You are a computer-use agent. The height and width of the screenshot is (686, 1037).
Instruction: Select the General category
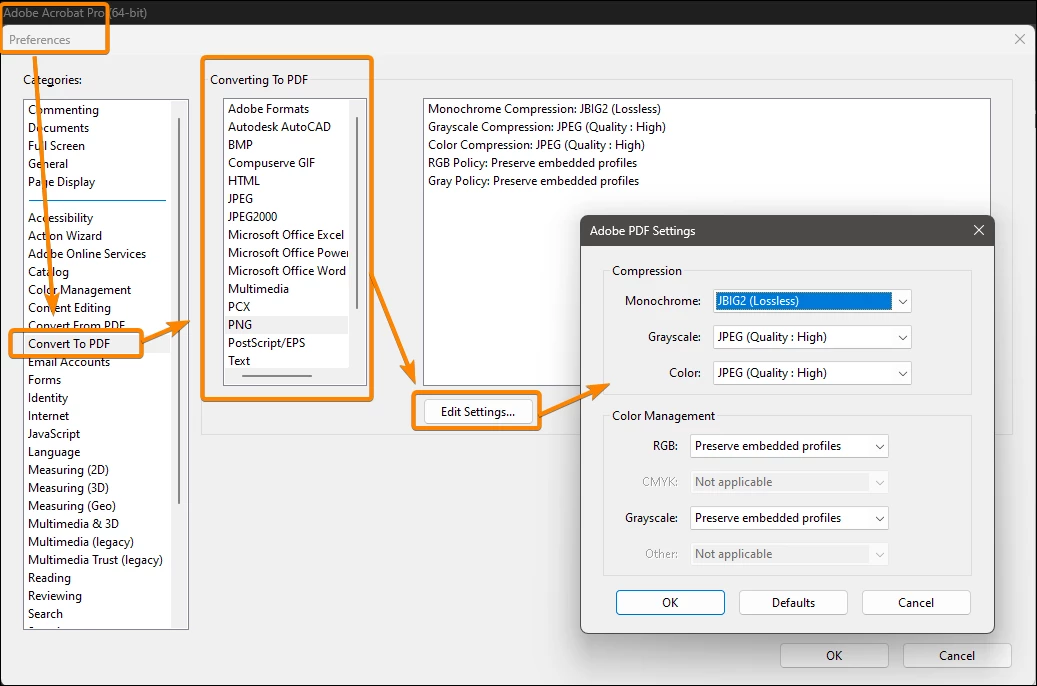click(48, 163)
